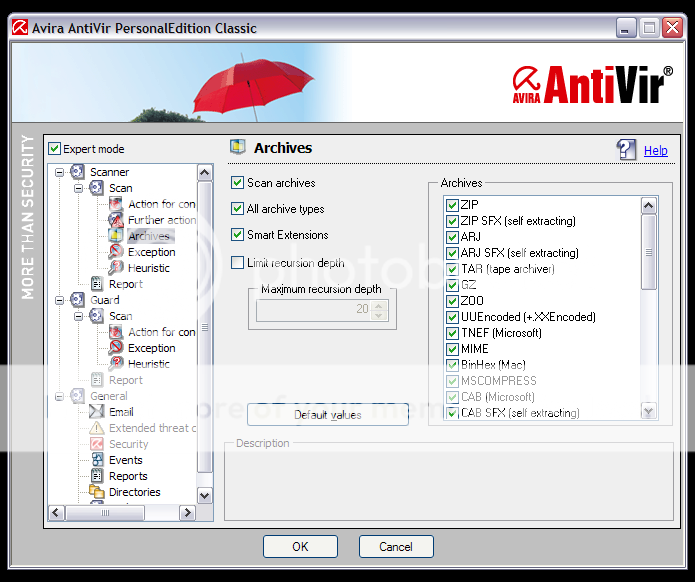Open the Directories folder icon
The width and height of the screenshot is (695, 582).
click(97, 492)
